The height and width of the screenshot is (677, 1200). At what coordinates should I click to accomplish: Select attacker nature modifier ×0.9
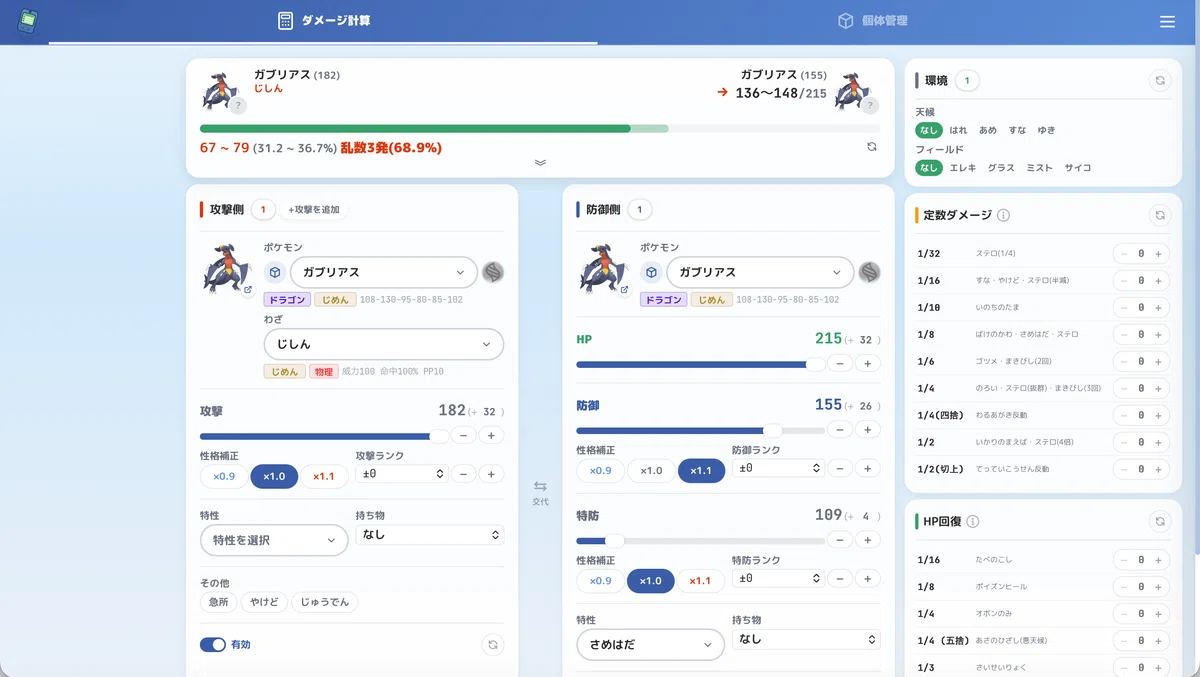point(224,476)
